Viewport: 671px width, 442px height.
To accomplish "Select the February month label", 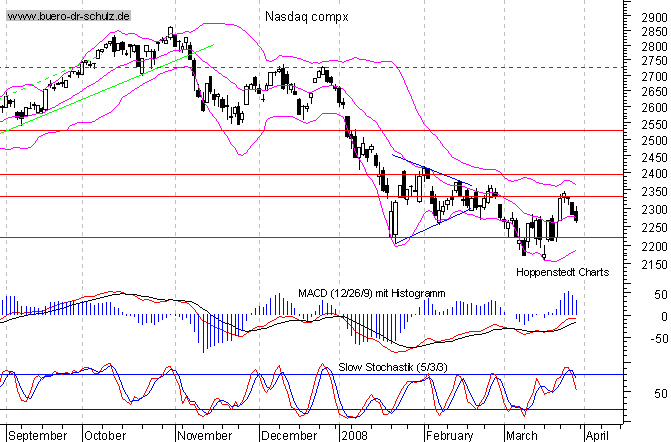I will click(x=449, y=436).
